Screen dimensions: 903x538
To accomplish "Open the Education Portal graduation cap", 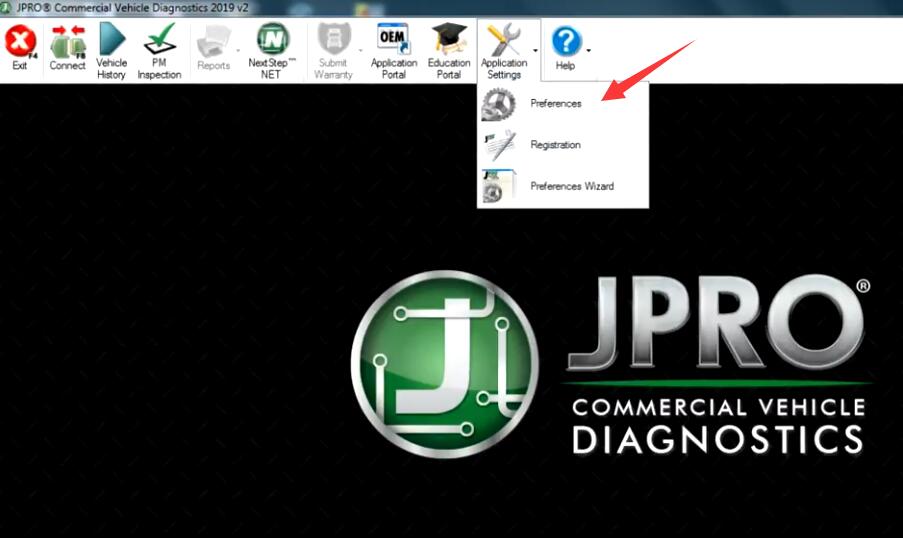I will point(449,39).
